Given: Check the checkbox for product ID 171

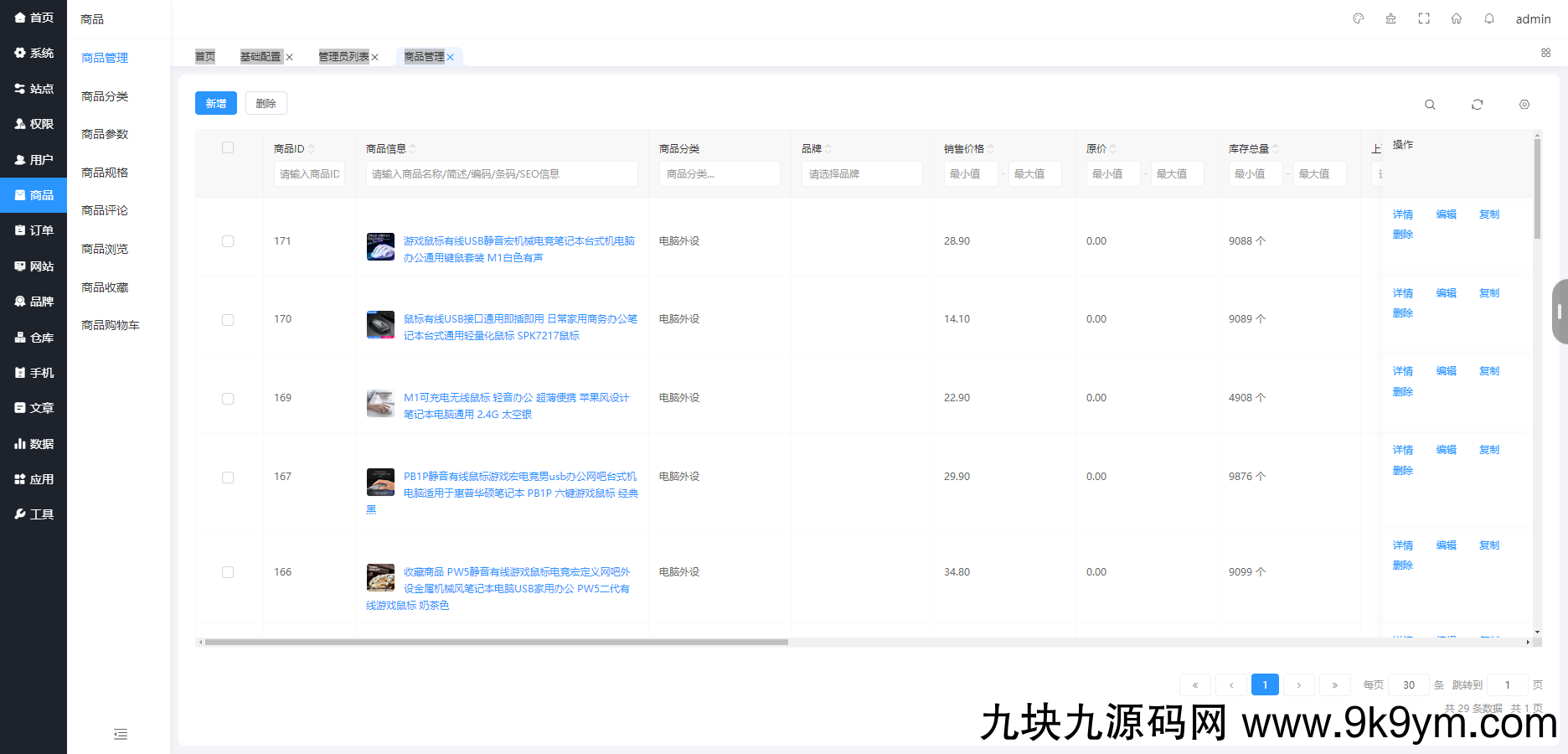Looking at the screenshot, I should click(x=227, y=240).
